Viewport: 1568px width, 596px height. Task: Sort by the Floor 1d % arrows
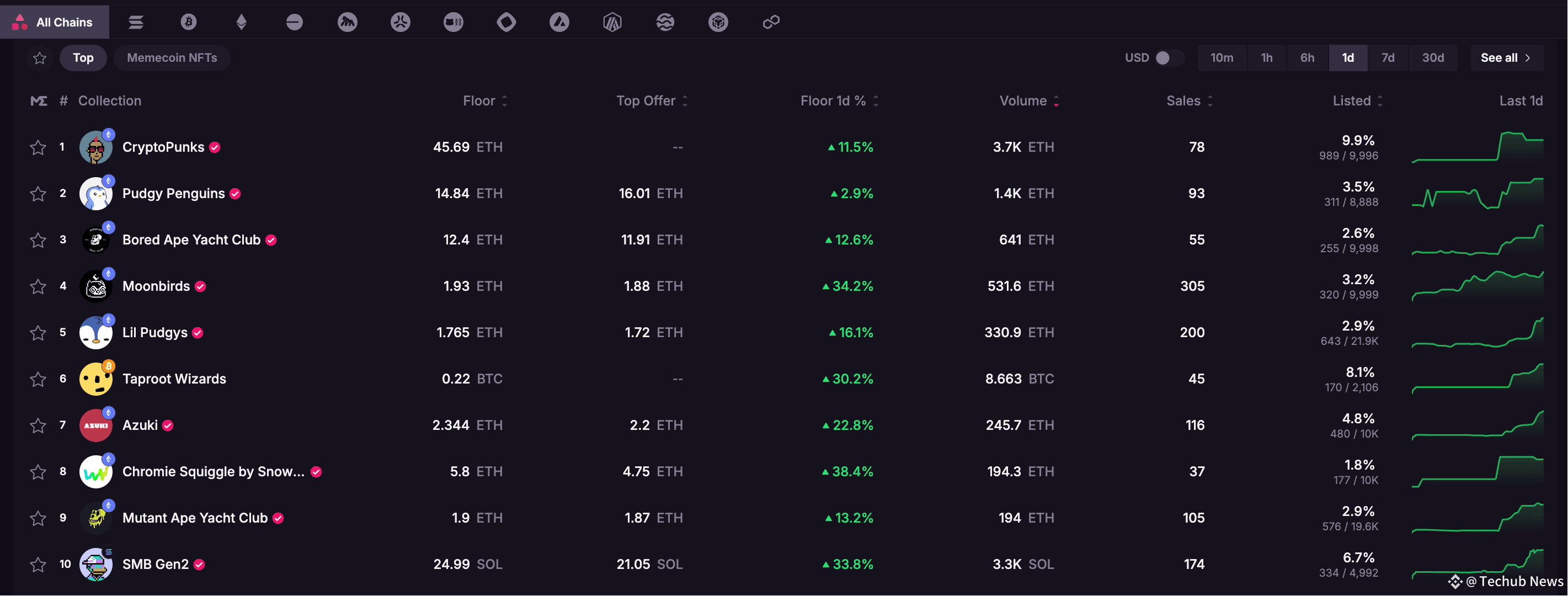pyautogui.click(x=876, y=102)
